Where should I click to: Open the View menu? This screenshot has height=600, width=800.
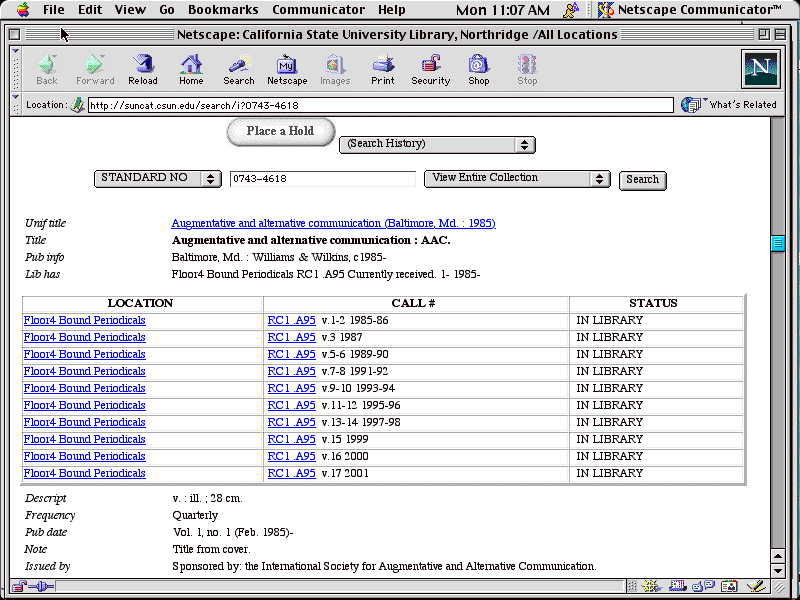(x=130, y=9)
